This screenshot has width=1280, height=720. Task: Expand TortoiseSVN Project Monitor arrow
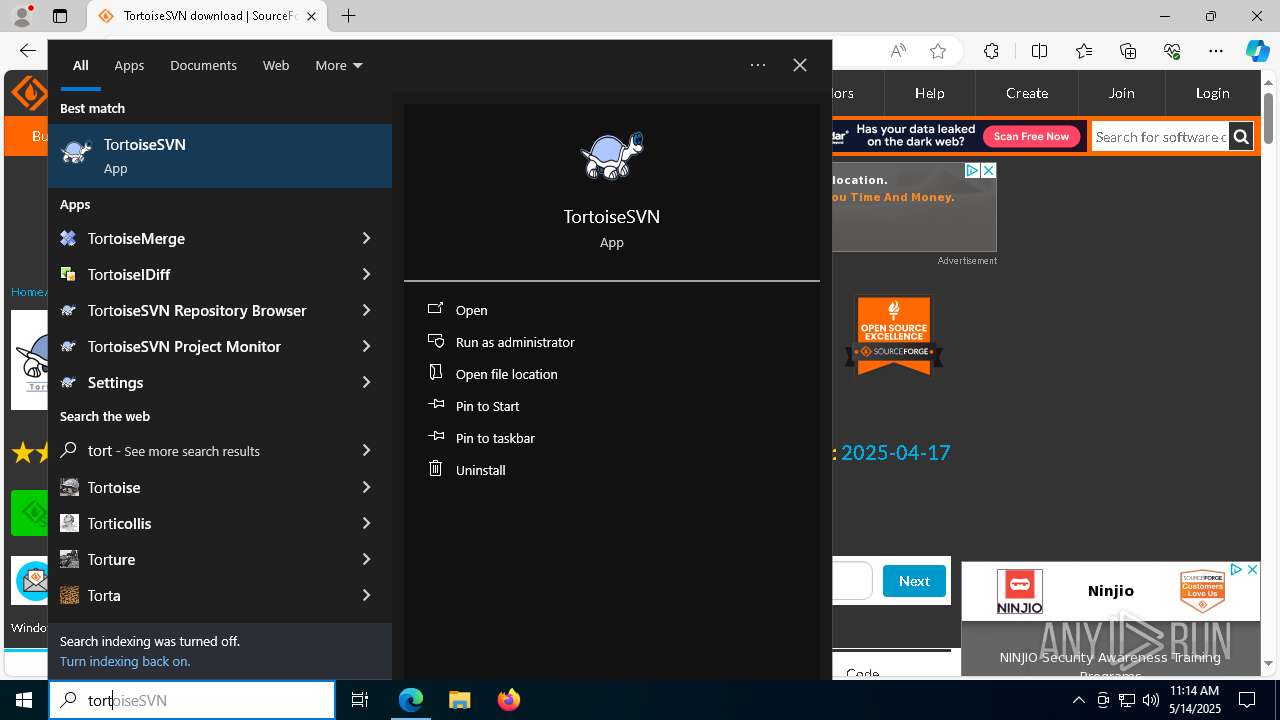pos(366,346)
